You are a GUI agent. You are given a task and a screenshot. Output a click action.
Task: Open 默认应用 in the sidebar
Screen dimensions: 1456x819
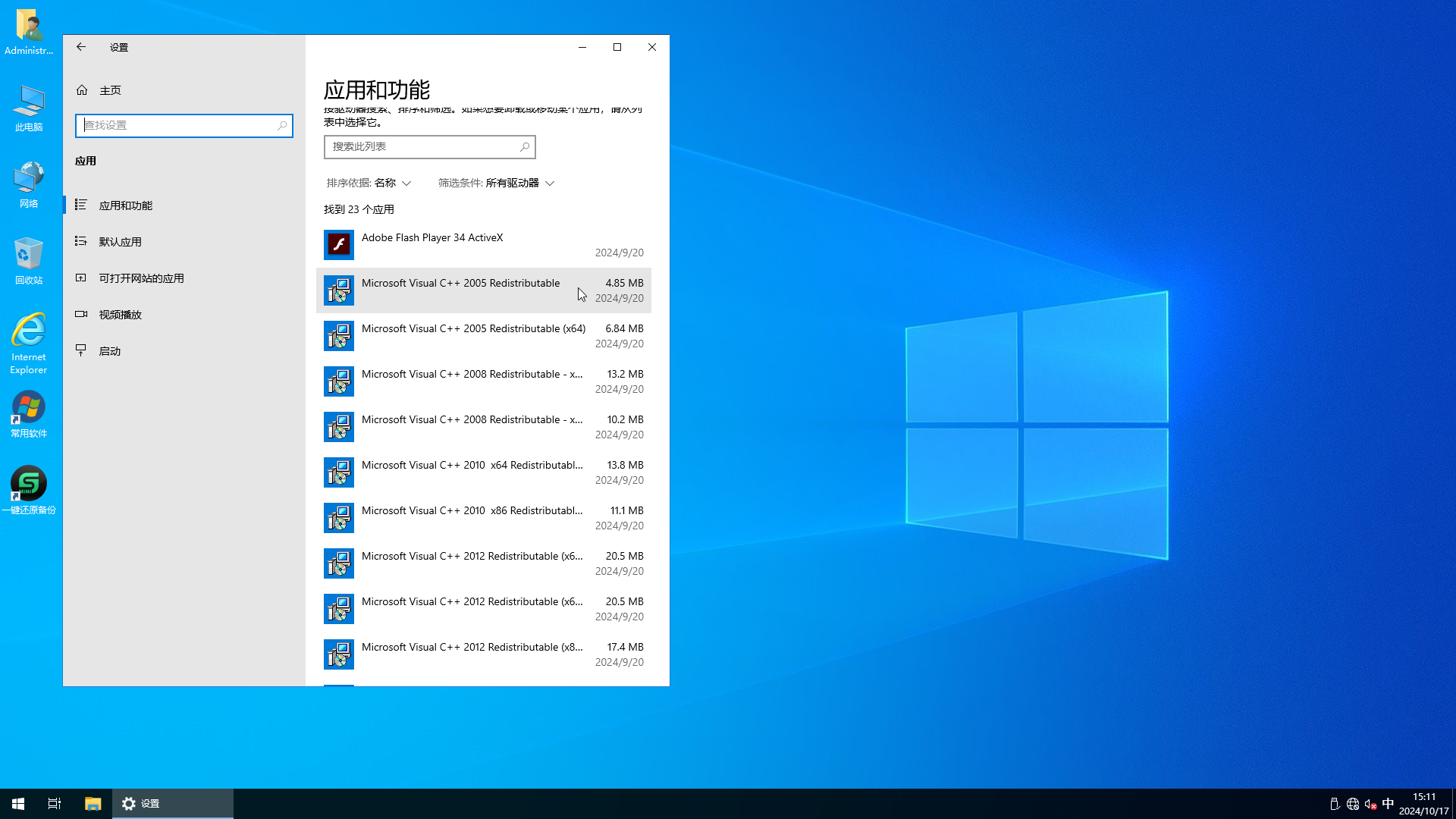click(x=184, y=242)
